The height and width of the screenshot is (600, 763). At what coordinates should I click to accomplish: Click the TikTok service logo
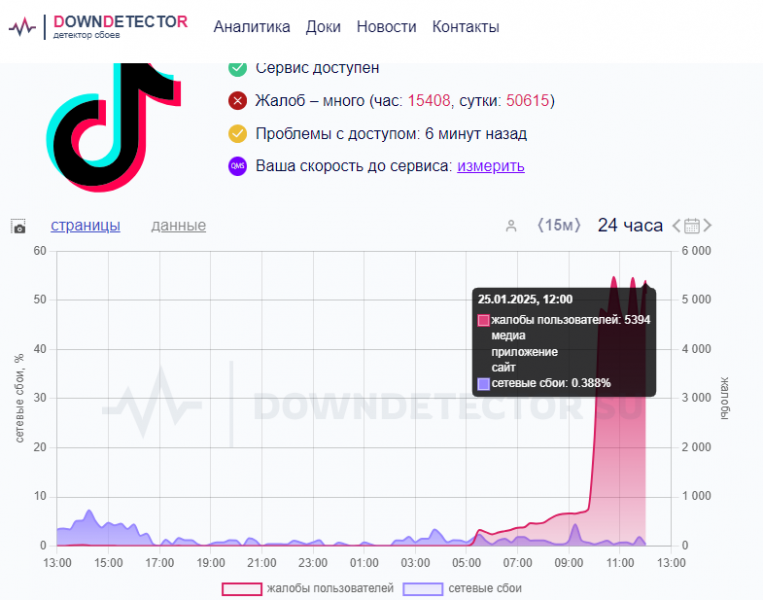click(x=114, y=127)
